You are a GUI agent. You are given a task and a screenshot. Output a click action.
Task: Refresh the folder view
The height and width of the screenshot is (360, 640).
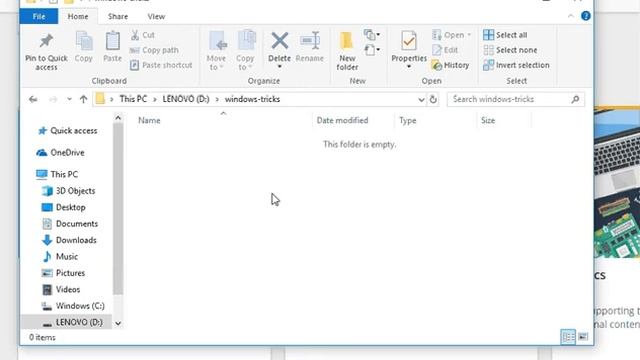point(433,99)
